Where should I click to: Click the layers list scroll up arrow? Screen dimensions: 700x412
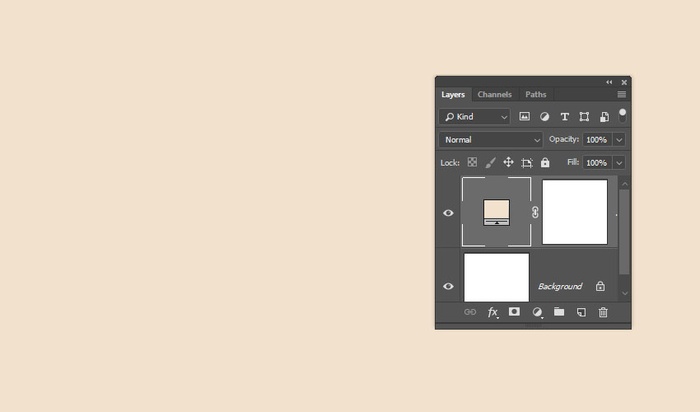pos(625,184)
